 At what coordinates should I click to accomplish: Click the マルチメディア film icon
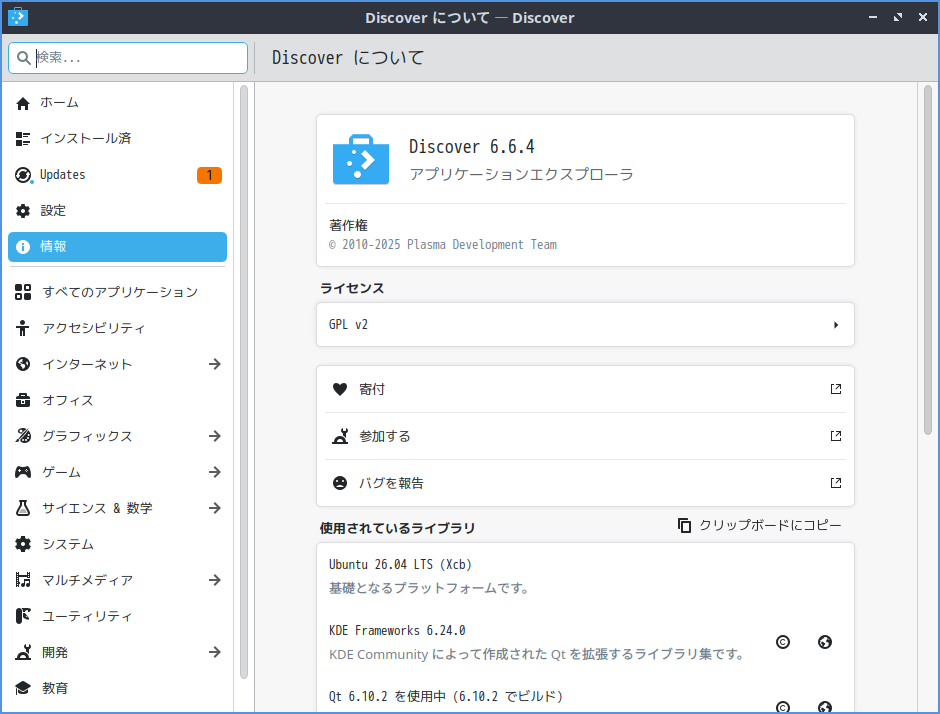click(x=23, y=580)
